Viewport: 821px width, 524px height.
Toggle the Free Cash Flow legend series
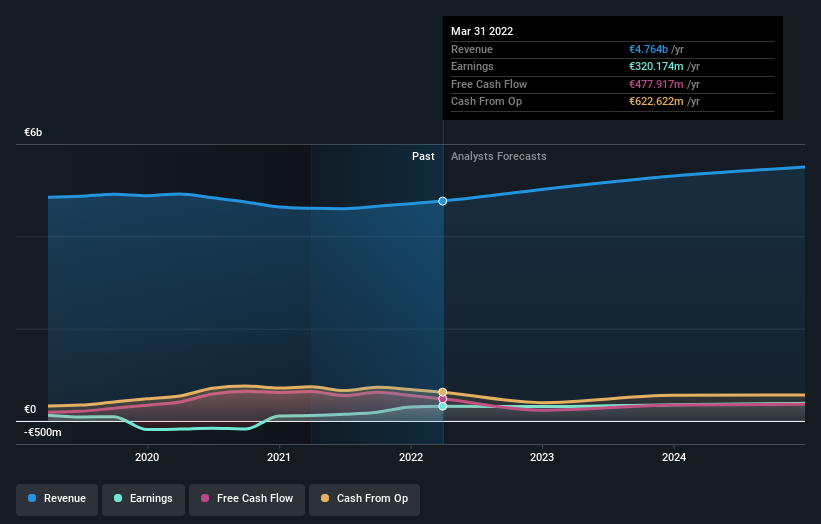(247, 499)
